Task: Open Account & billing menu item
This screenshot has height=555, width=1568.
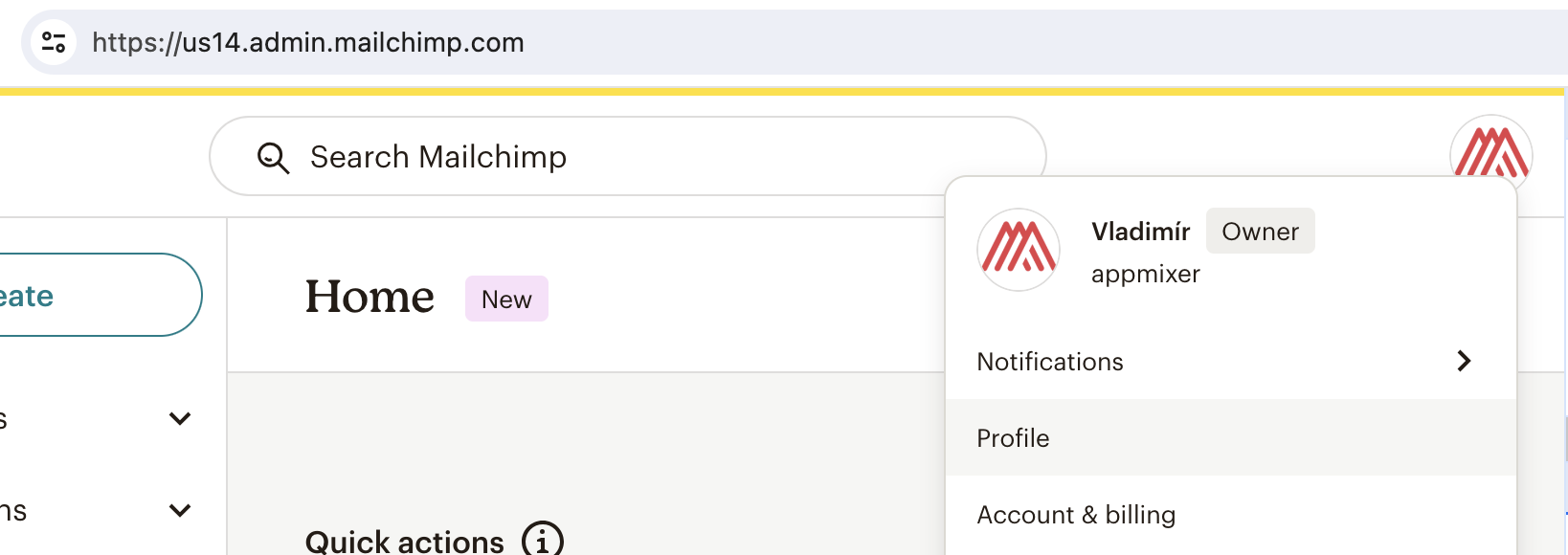Action: [1076, 515]
